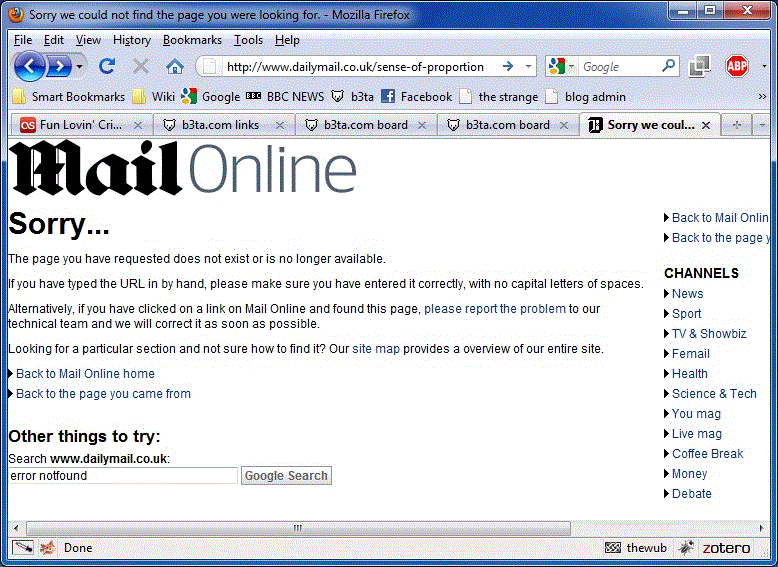Click the scroll right arrow button
The width and height of the screenshot is (778, 567).
click(x=761, y=528)
